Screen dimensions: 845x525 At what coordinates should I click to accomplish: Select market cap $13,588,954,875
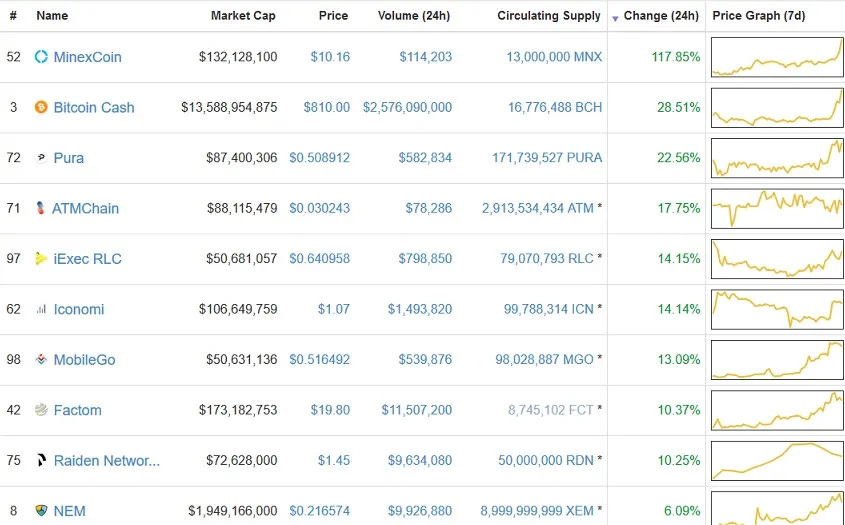229,107
